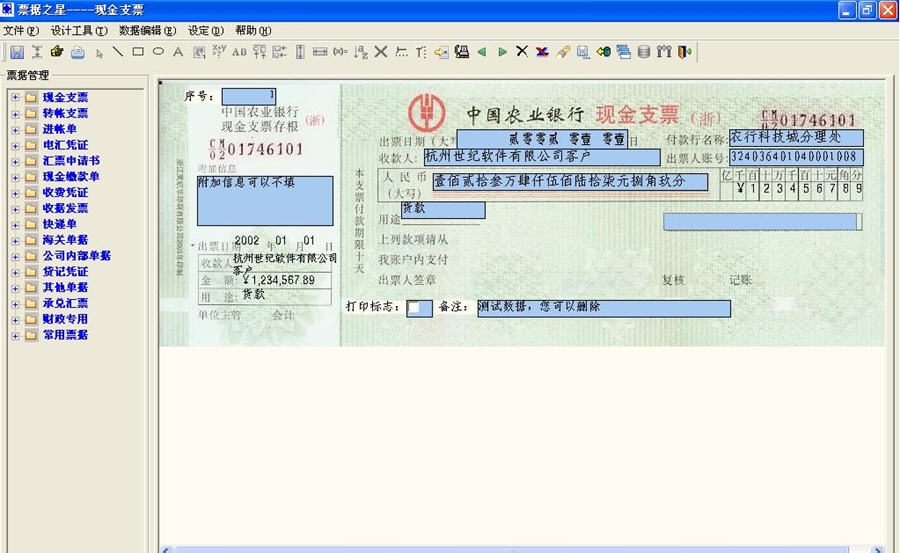Click the exit door icon
This screenshot has width=900, height=553.
pyautogui.click(x=684, y=52)
